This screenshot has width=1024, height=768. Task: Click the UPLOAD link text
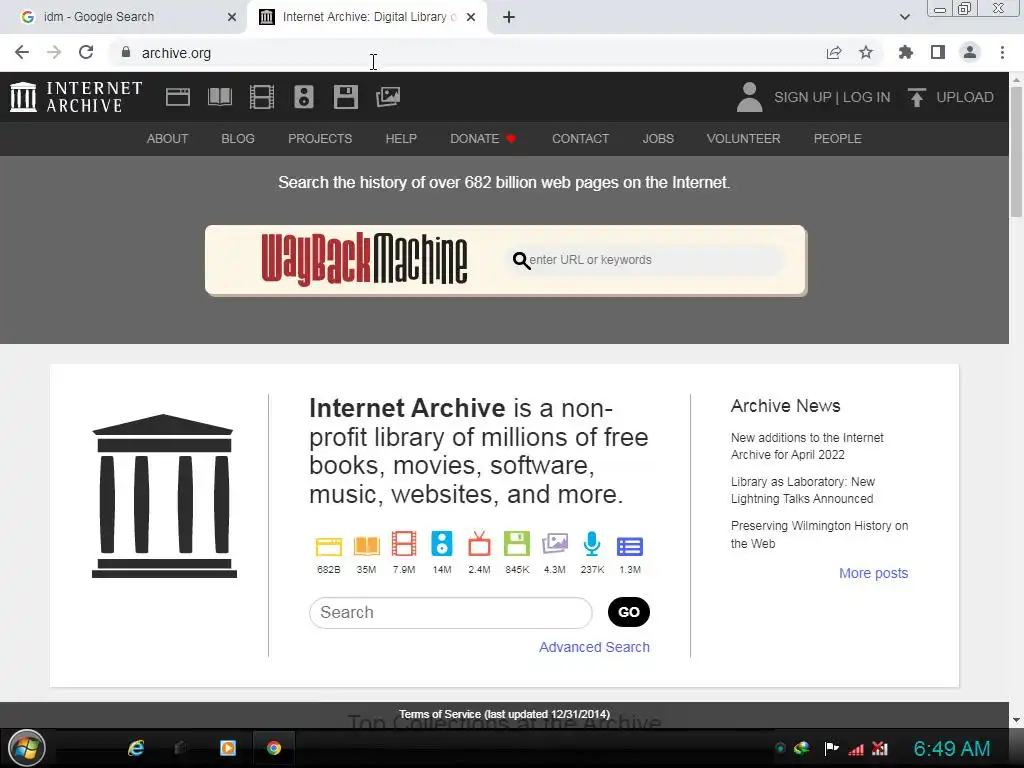point(965,97)
